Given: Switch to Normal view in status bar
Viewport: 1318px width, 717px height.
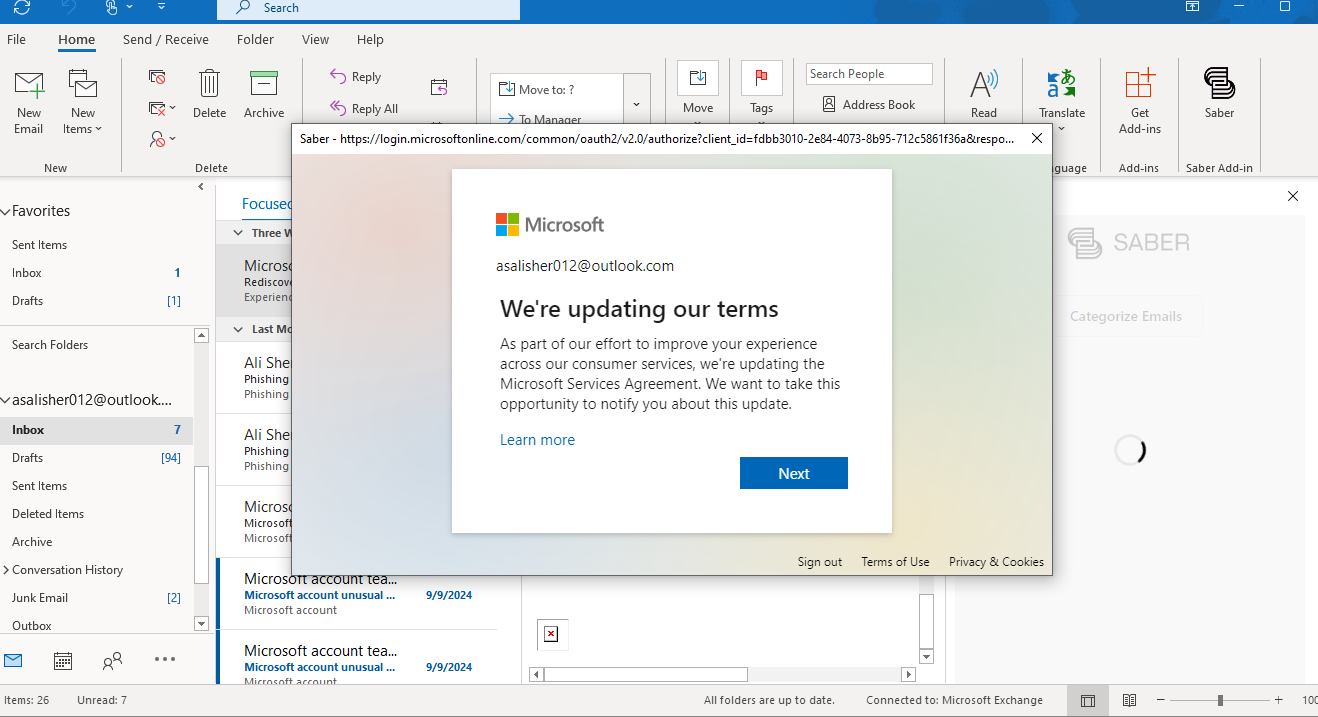Looking at the screenshot, I should pyautogui.click(x=1088, y=700).
